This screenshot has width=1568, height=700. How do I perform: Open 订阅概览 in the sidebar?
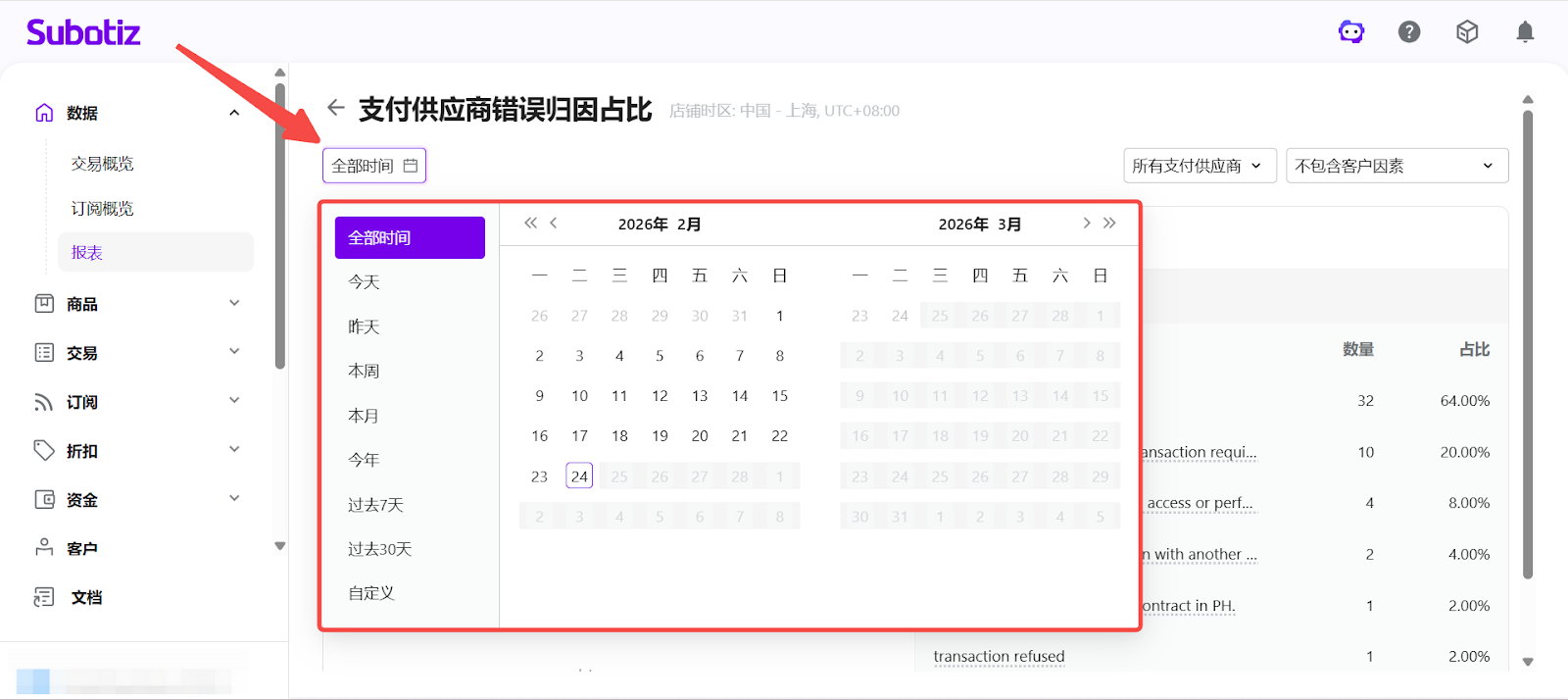103,209
